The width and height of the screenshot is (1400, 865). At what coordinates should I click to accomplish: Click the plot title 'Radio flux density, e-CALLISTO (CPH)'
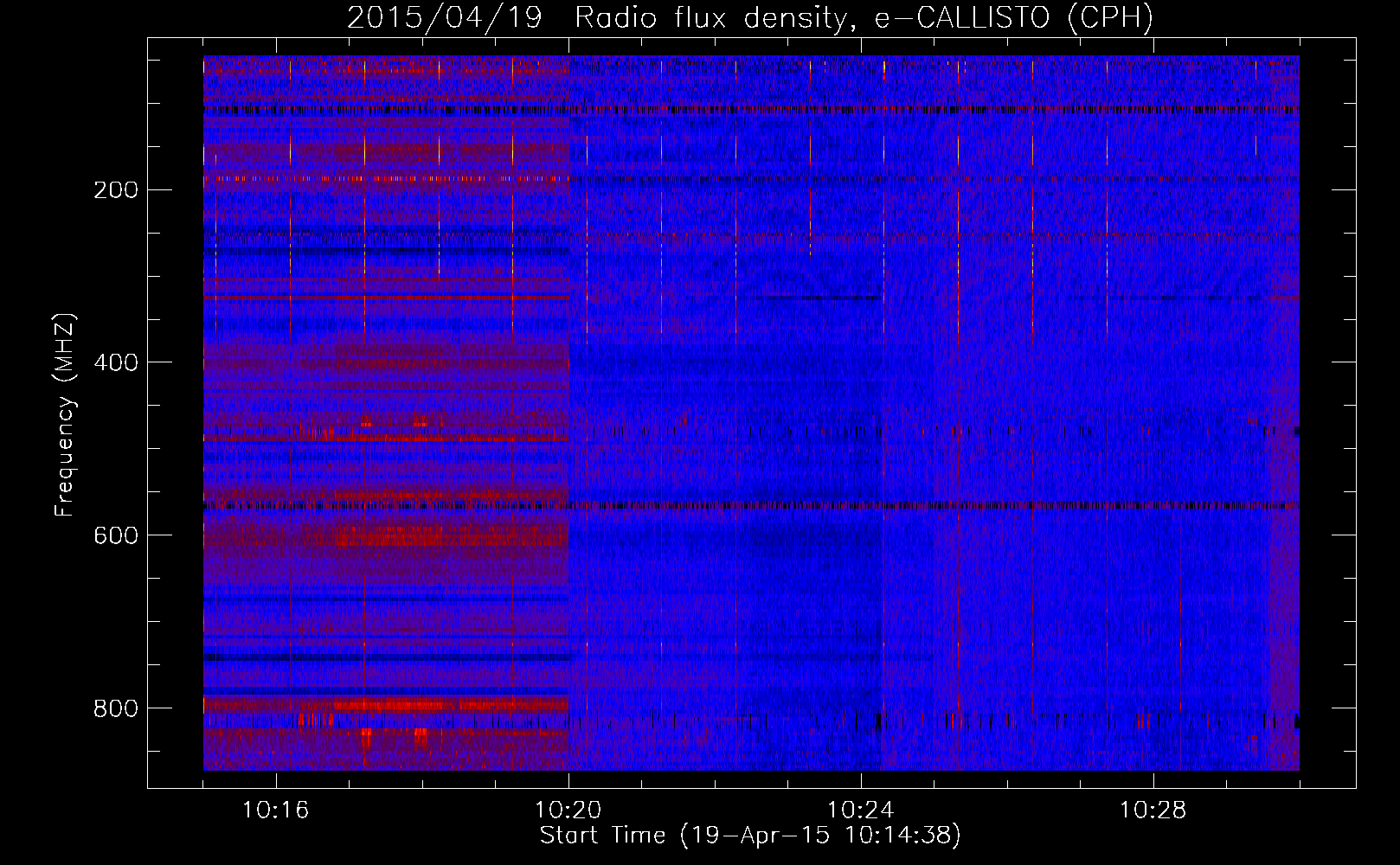864,18
